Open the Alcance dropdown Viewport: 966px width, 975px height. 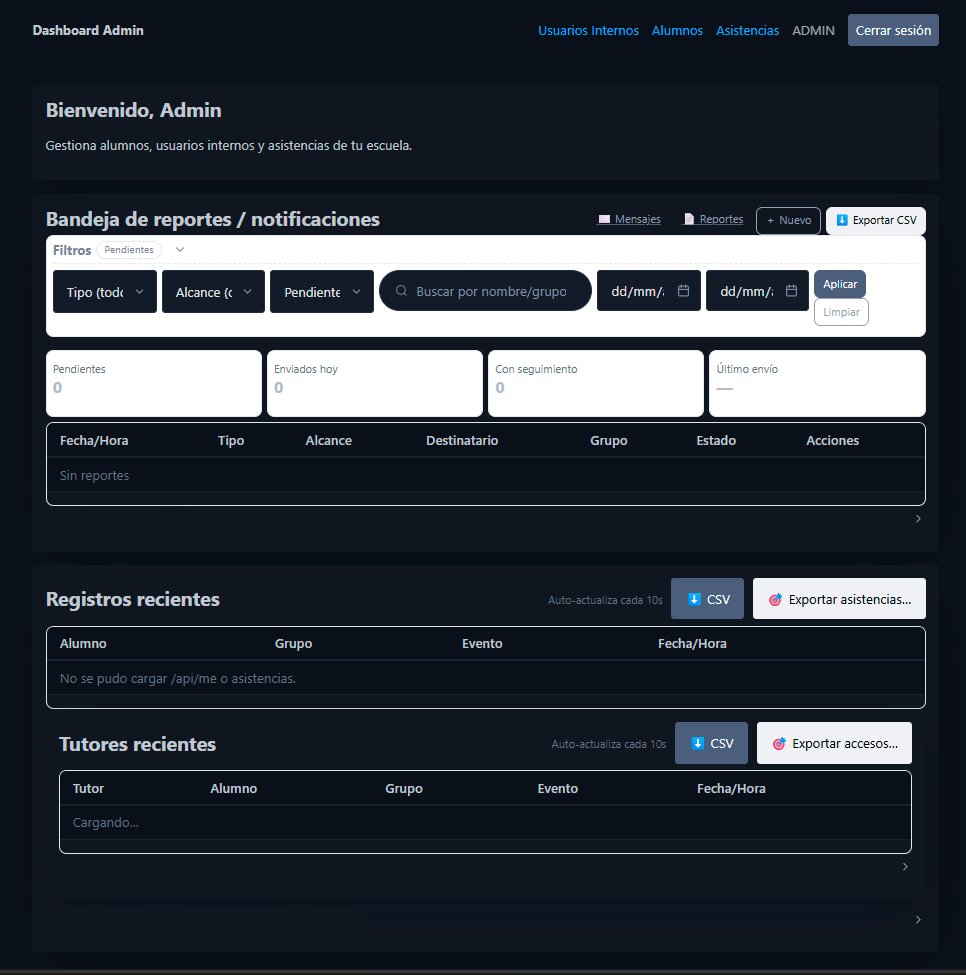(213, 291)
